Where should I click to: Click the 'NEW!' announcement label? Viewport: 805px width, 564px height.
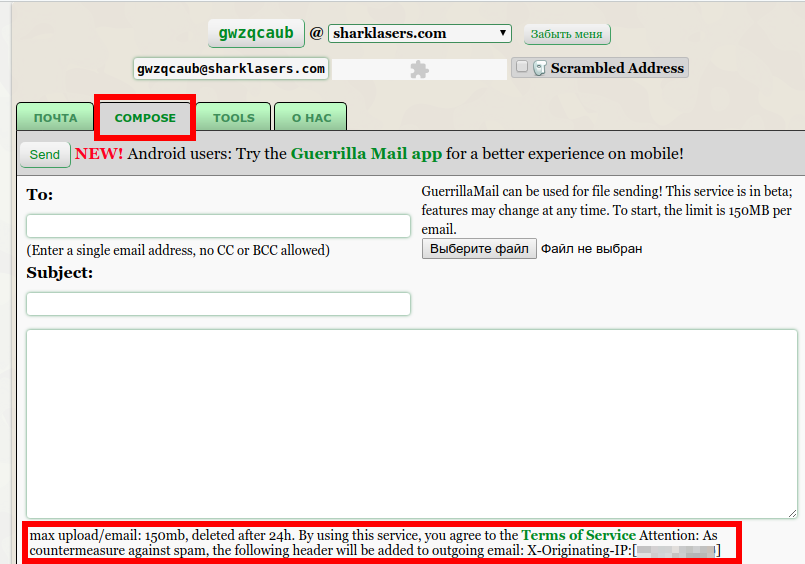click(99, 154)
